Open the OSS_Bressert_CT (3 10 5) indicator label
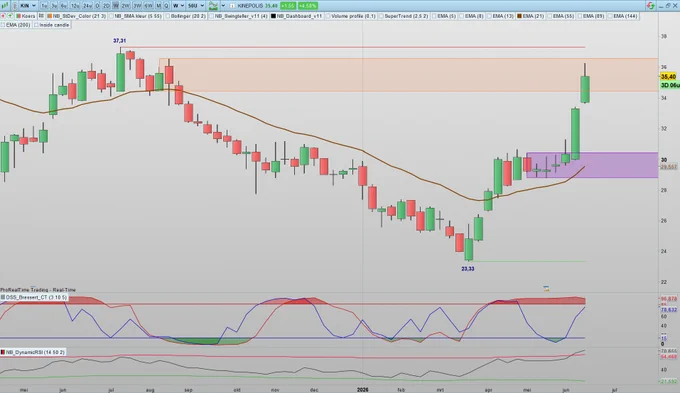The height and width of the screenshot is (393, 680). coord(34,297)
